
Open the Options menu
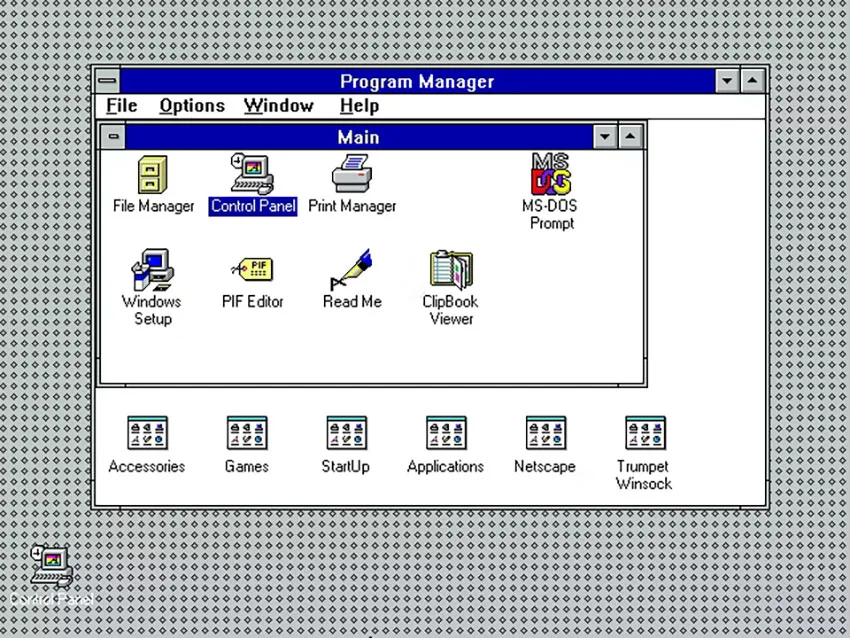pos(192,106)
